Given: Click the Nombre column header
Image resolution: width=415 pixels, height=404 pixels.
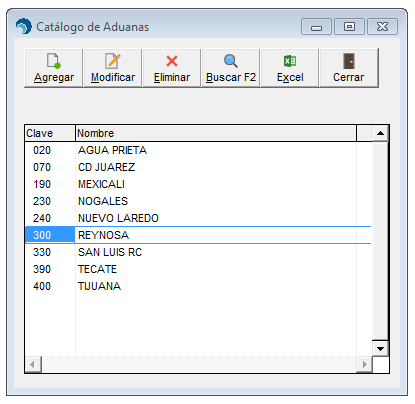Looking at the screenshot, I should coord(216,133).
